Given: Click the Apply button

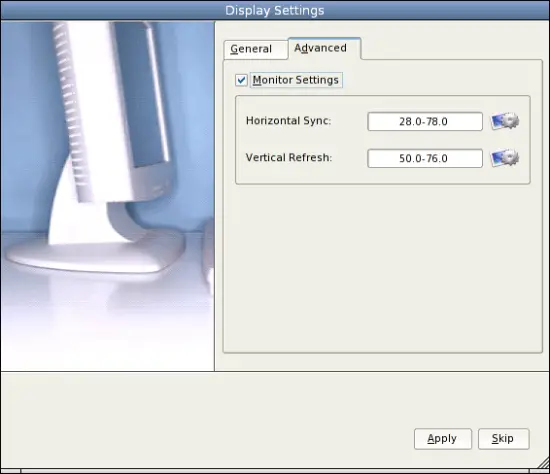Looking at the screenshot, I should [443, 439].
